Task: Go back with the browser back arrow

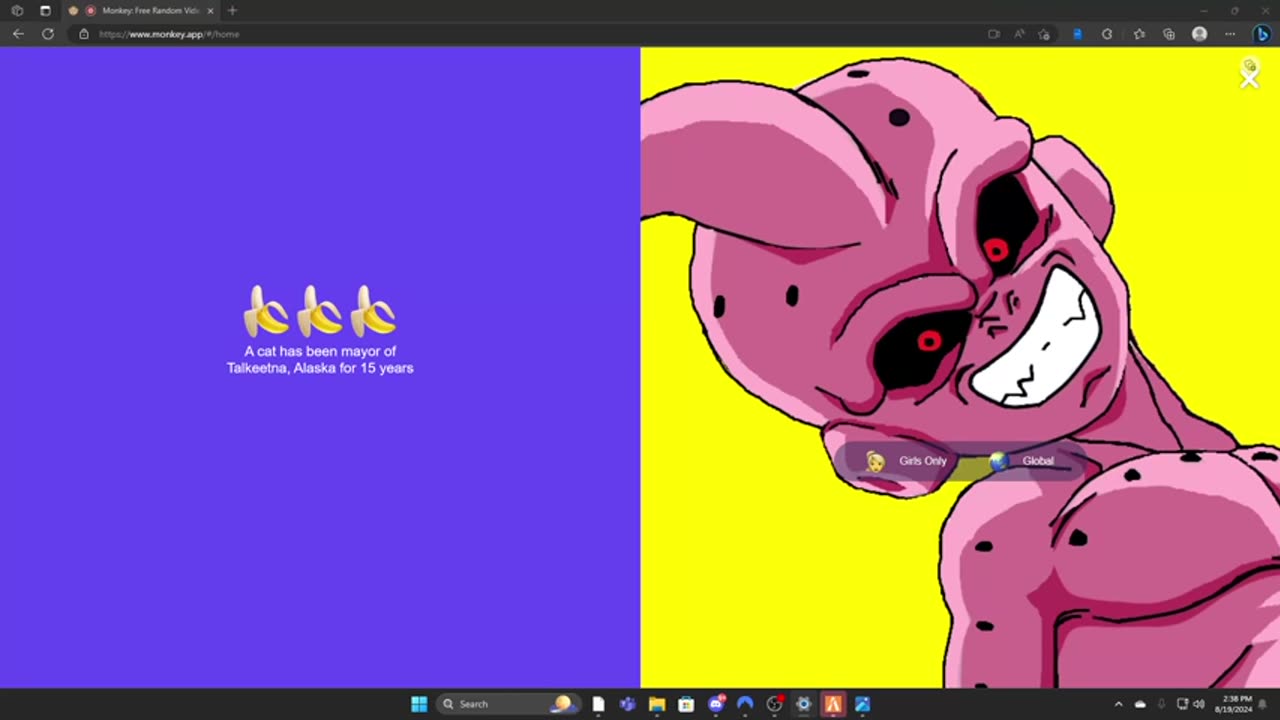Action: tap(18, 34)
